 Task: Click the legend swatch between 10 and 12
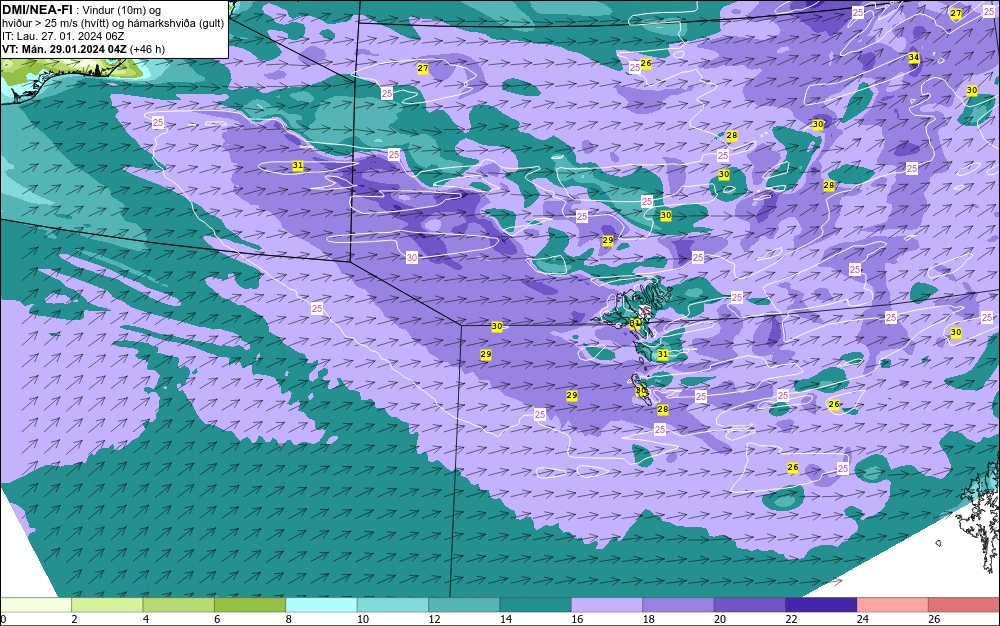click(x=393, y=605)
